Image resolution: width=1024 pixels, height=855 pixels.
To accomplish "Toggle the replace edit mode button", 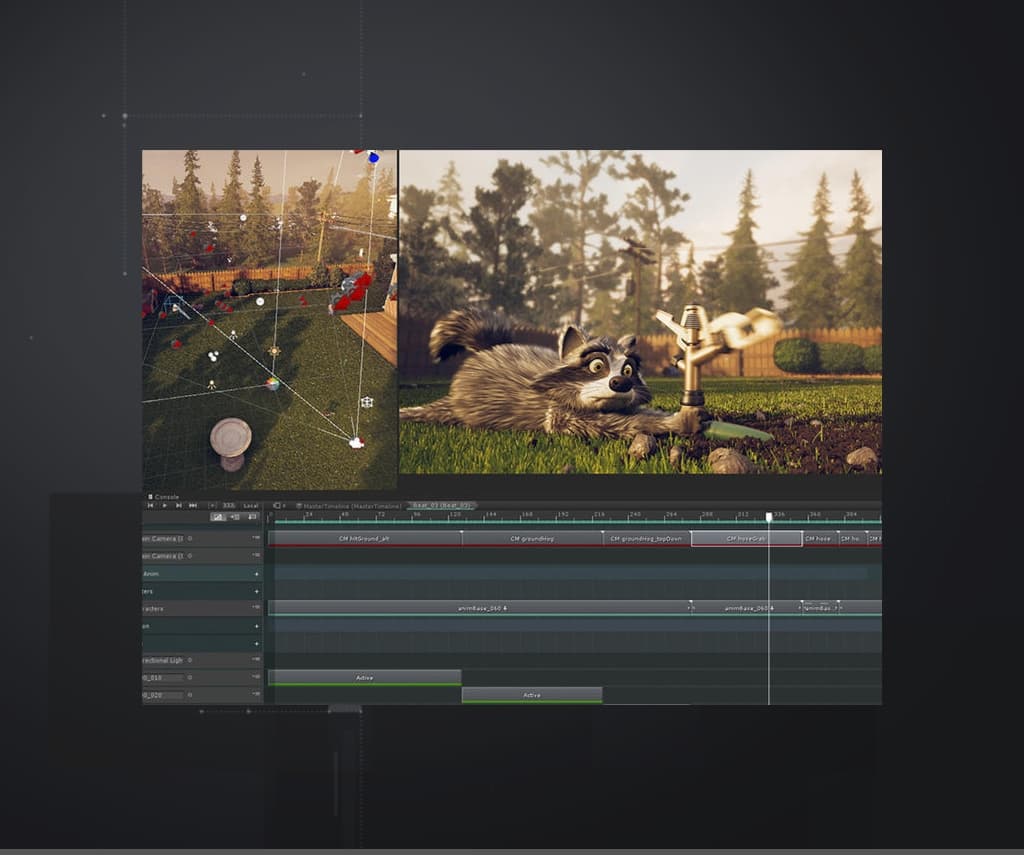I will [x=251, y=517].
